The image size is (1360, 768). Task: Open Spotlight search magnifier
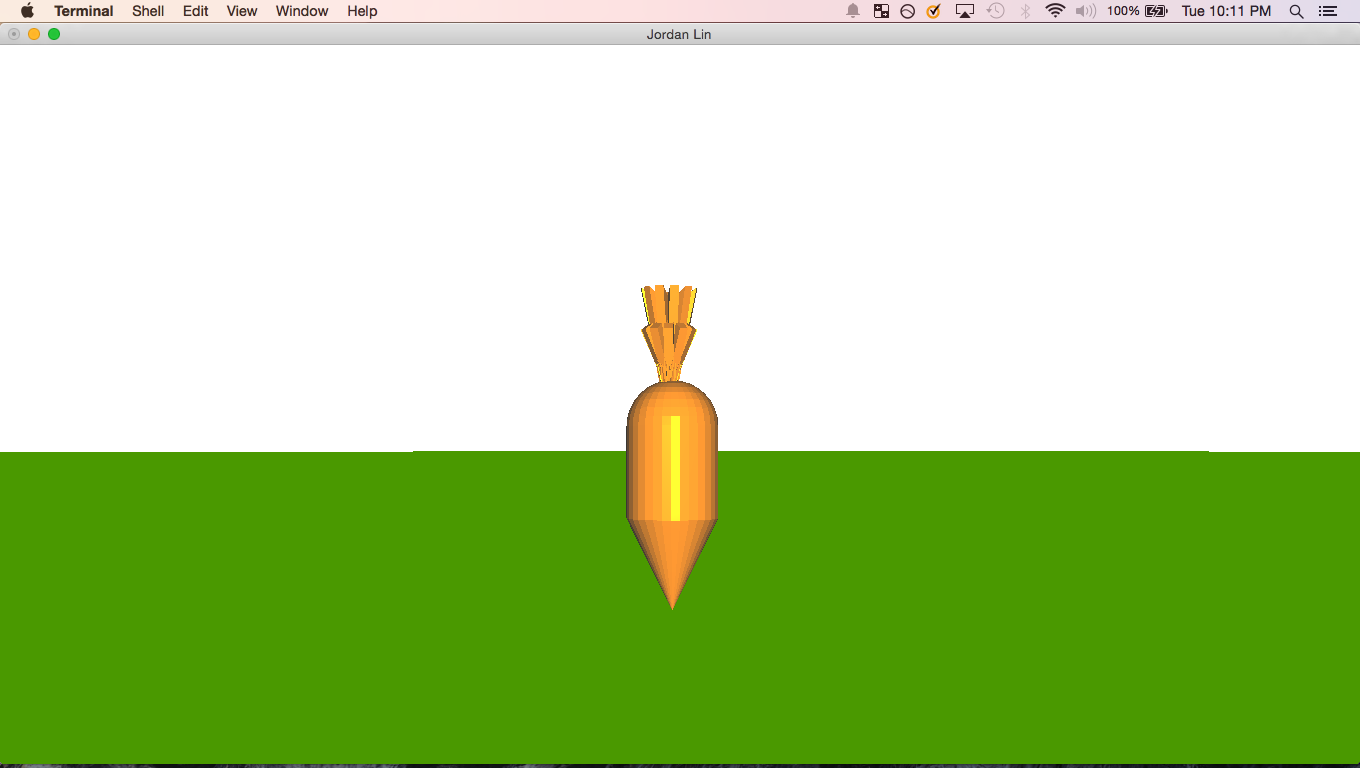1296,11
